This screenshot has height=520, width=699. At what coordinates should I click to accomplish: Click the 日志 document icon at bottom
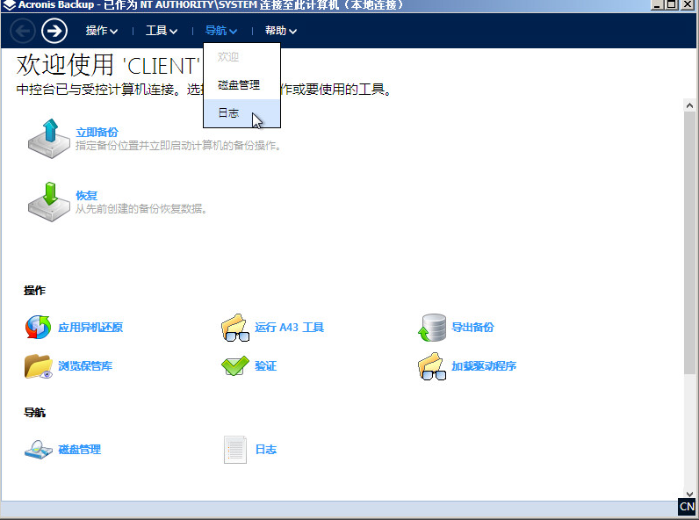[235, 450]
